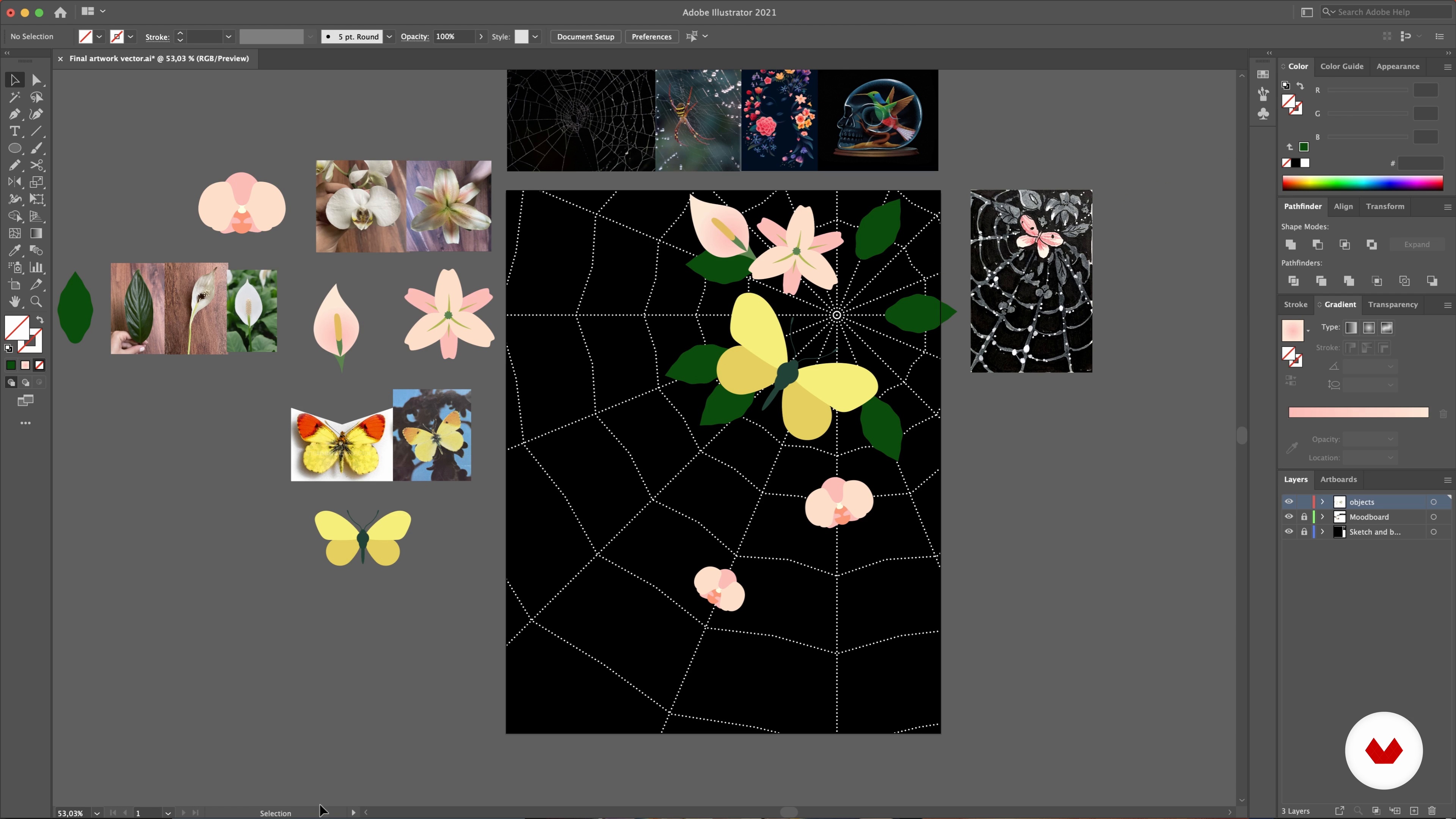The image size is (1456, 819).
Task: Expand the objects layer
Action: [x=1323, y=501]
